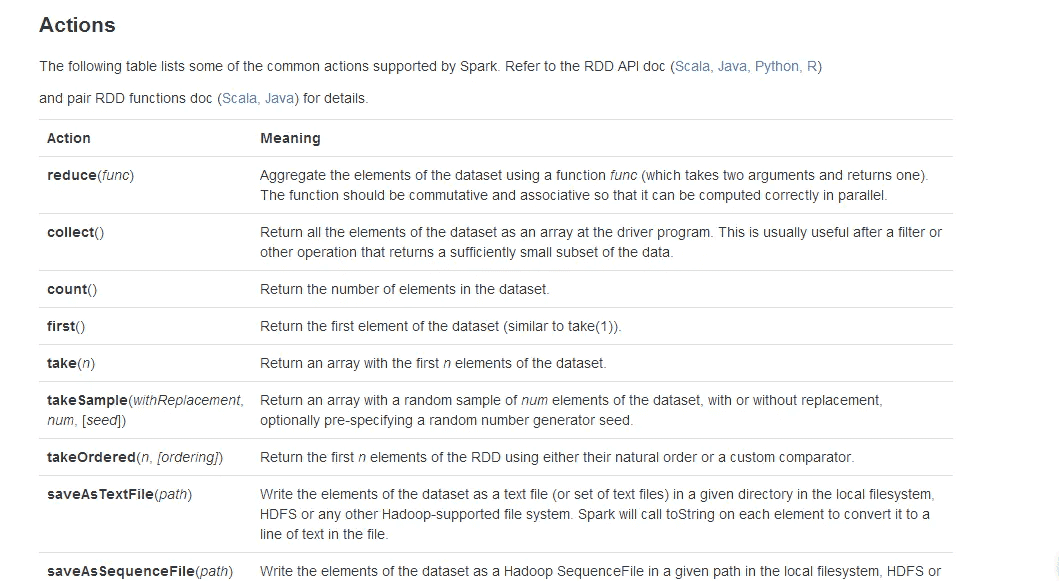
Task: Select the saveAsTextFile(path) action name
Action: [x=120, y=495]
